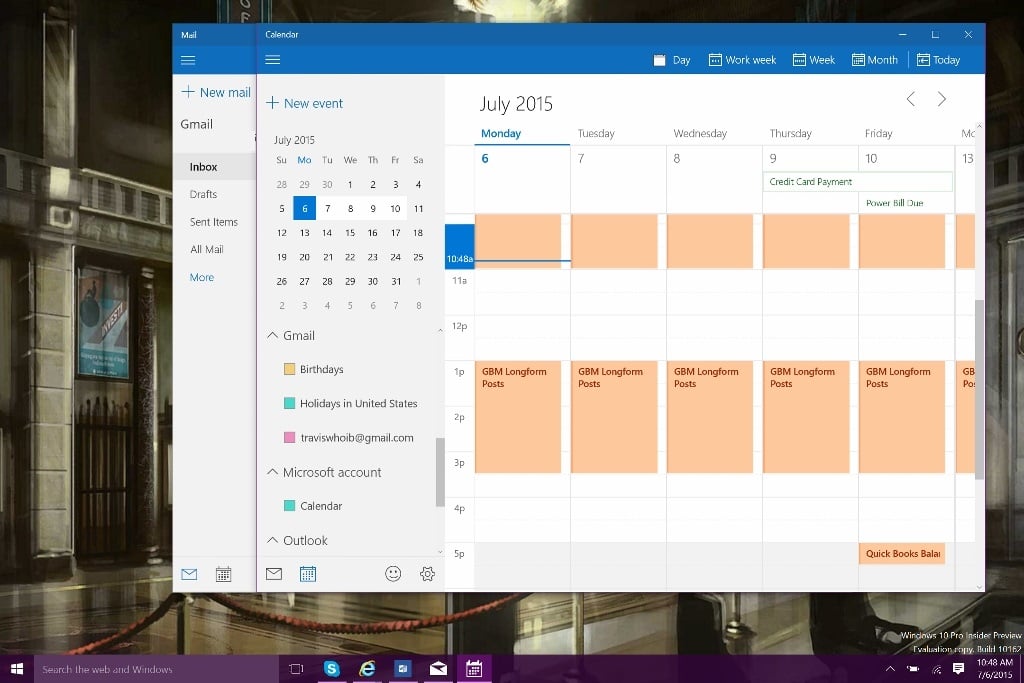Open Friday GBM Longform Posts event
The width and height of the screenshot is (1024, 683).
pyautogui.click(x=902, y=417)
